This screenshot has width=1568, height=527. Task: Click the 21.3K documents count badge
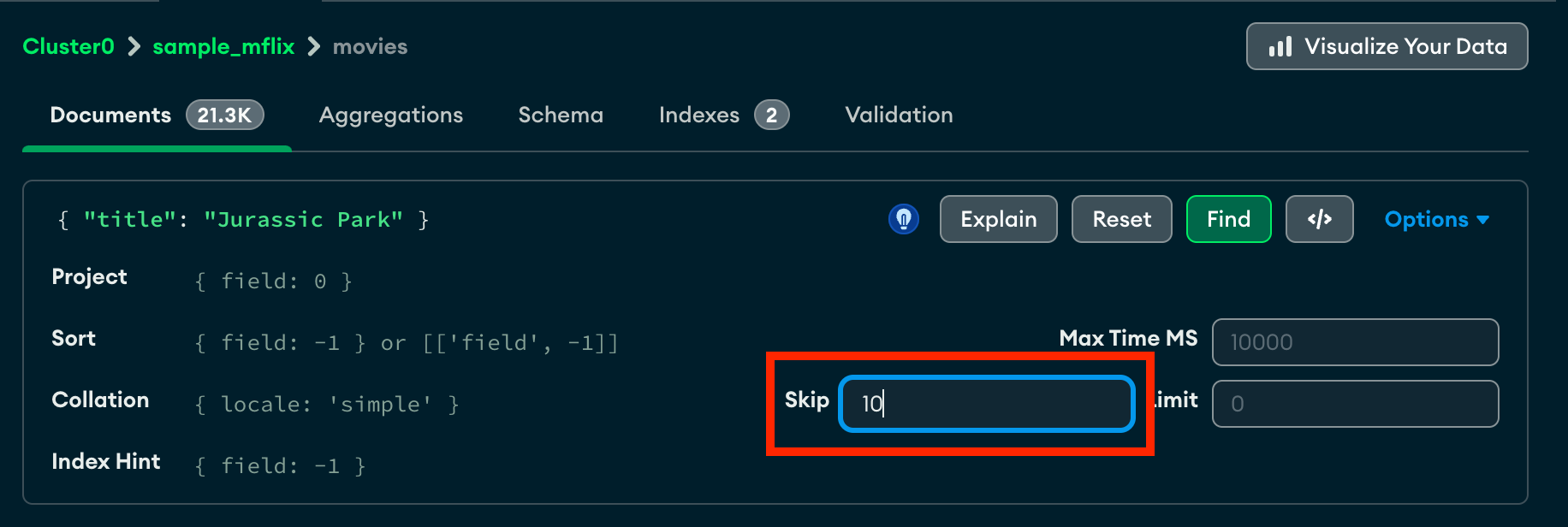224,114
